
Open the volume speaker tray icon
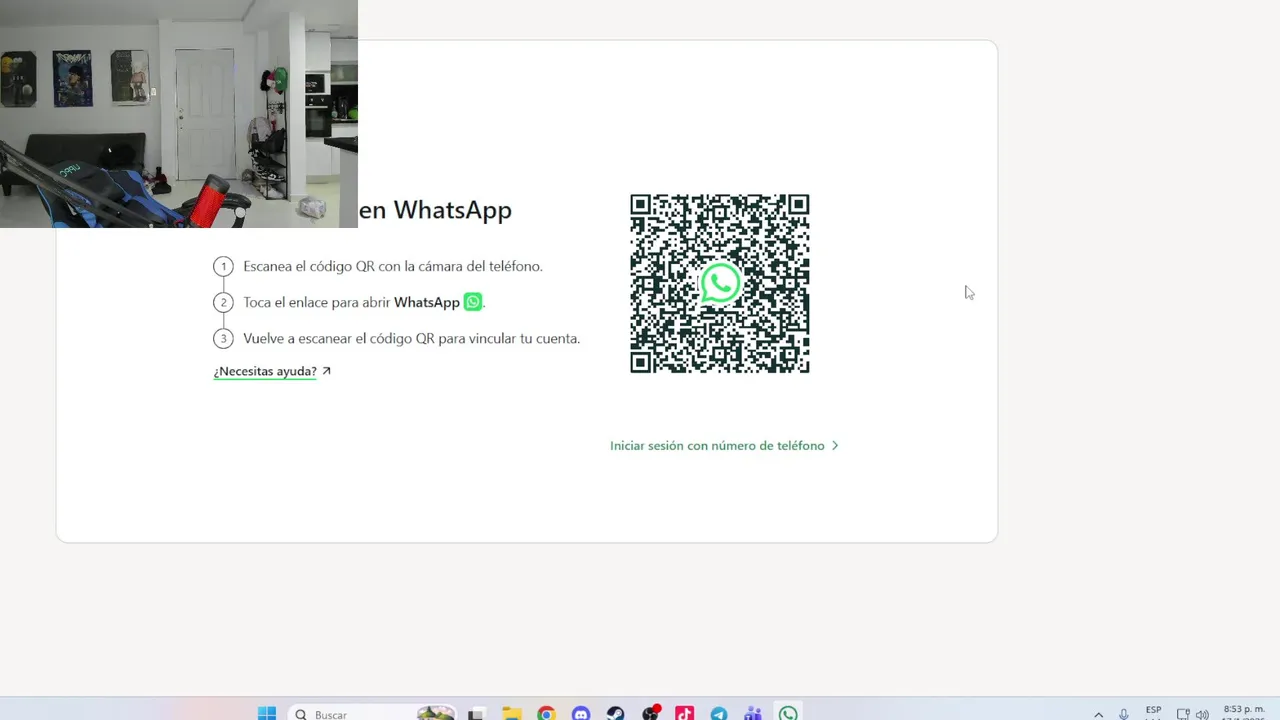(x=1202, y=714)
